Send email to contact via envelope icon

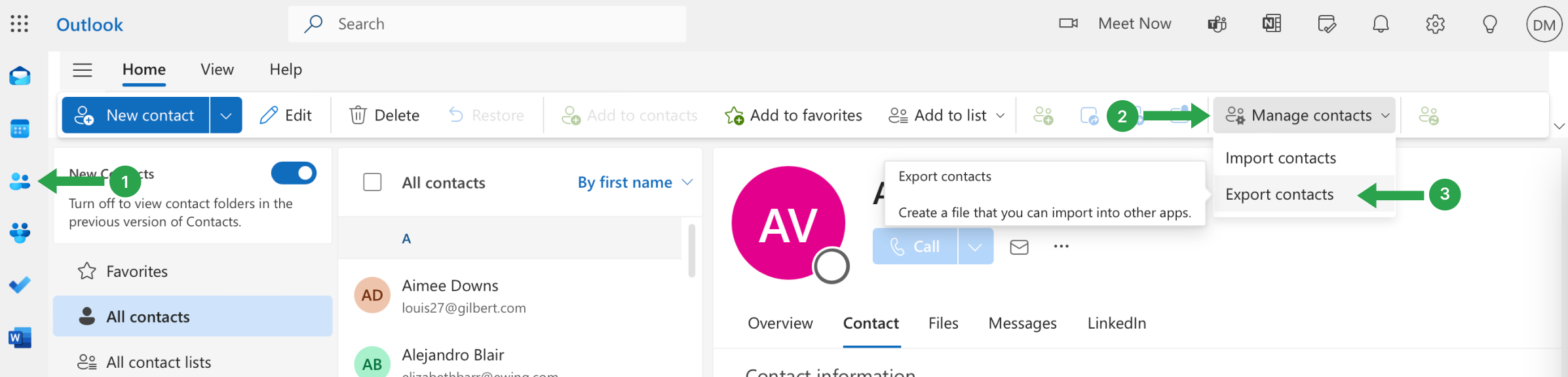(1019, 247)
